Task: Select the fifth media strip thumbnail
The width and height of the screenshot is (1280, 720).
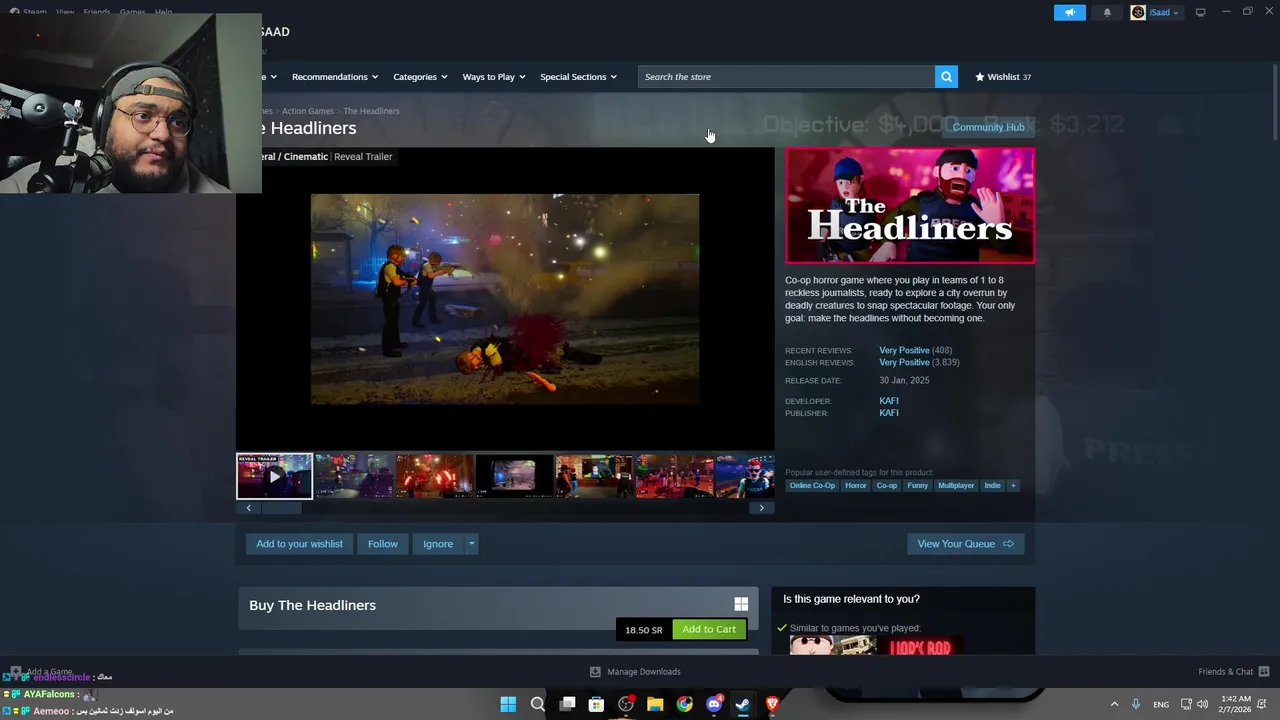Action: click(x=594, y=476)
